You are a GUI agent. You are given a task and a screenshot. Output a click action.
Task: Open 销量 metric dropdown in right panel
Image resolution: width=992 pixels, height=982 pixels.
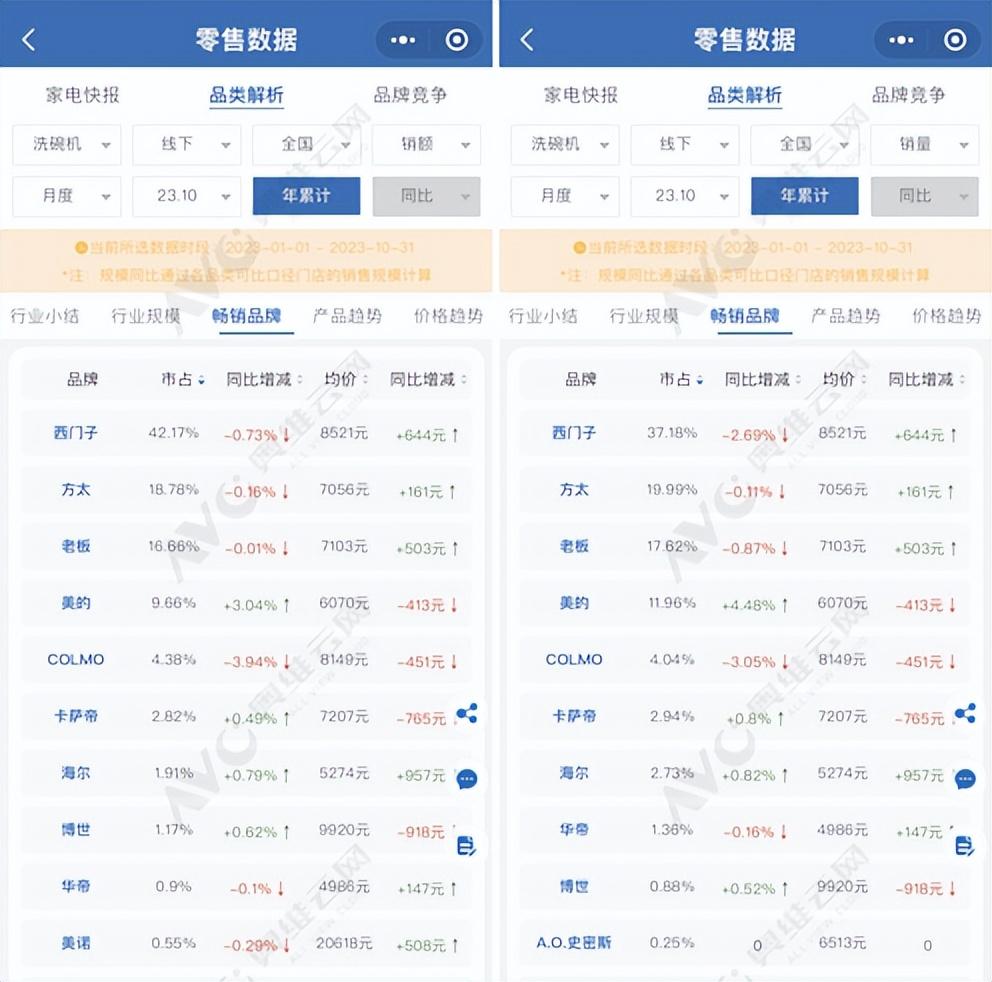[x=925, y=145]
